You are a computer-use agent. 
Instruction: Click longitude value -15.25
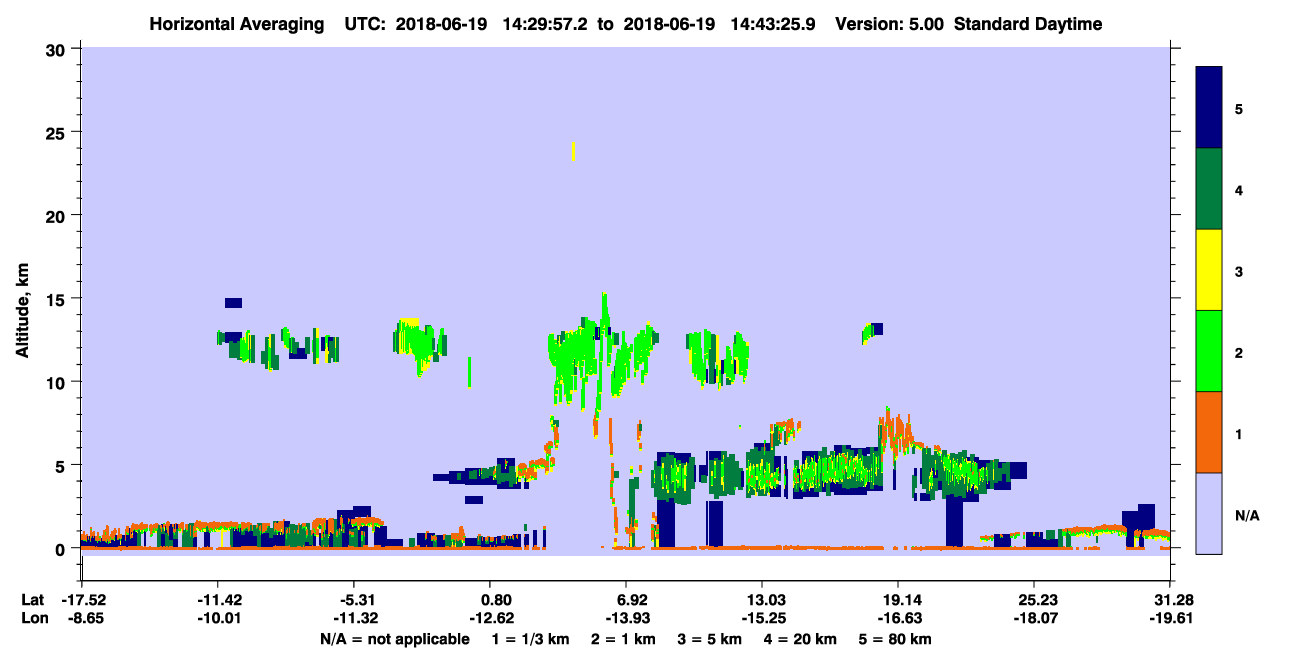tap(763, 618)
